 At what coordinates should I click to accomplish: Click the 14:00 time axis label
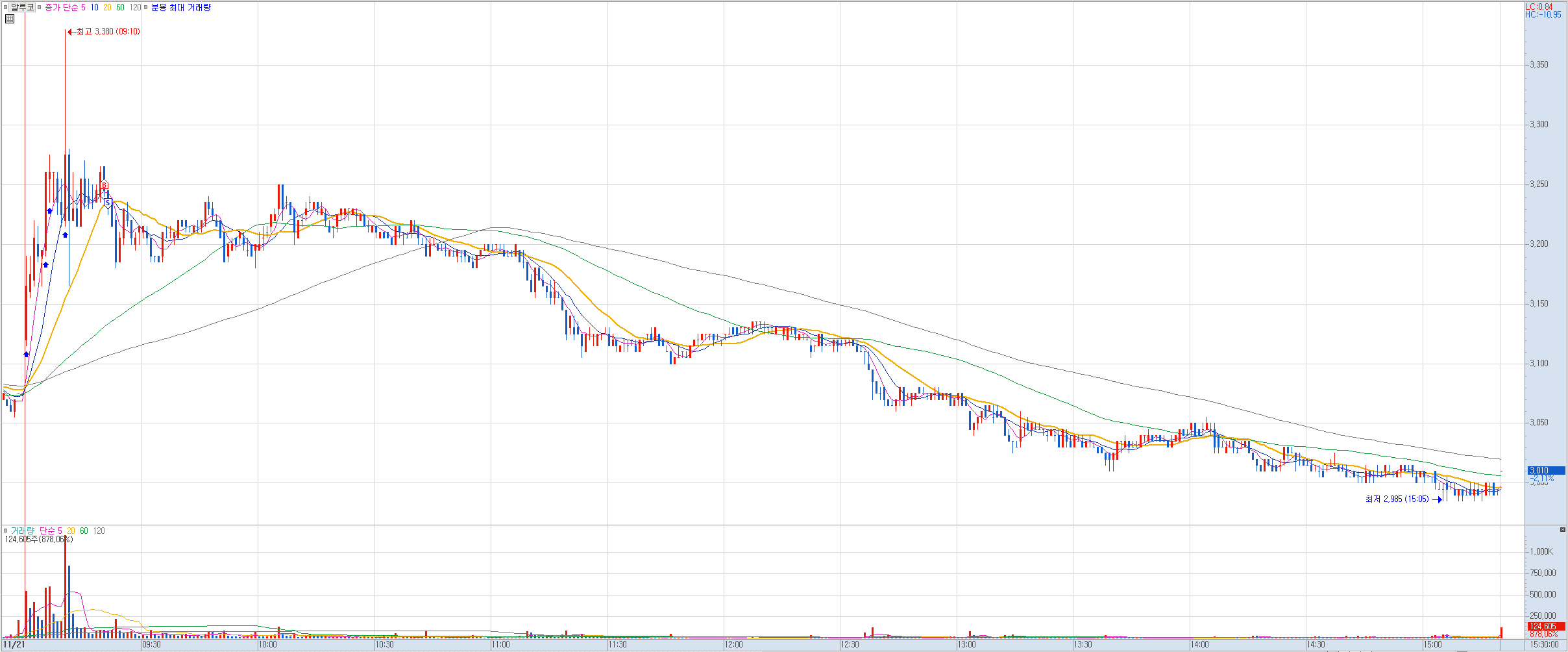pyautogui.click(x=1200, y=645)
